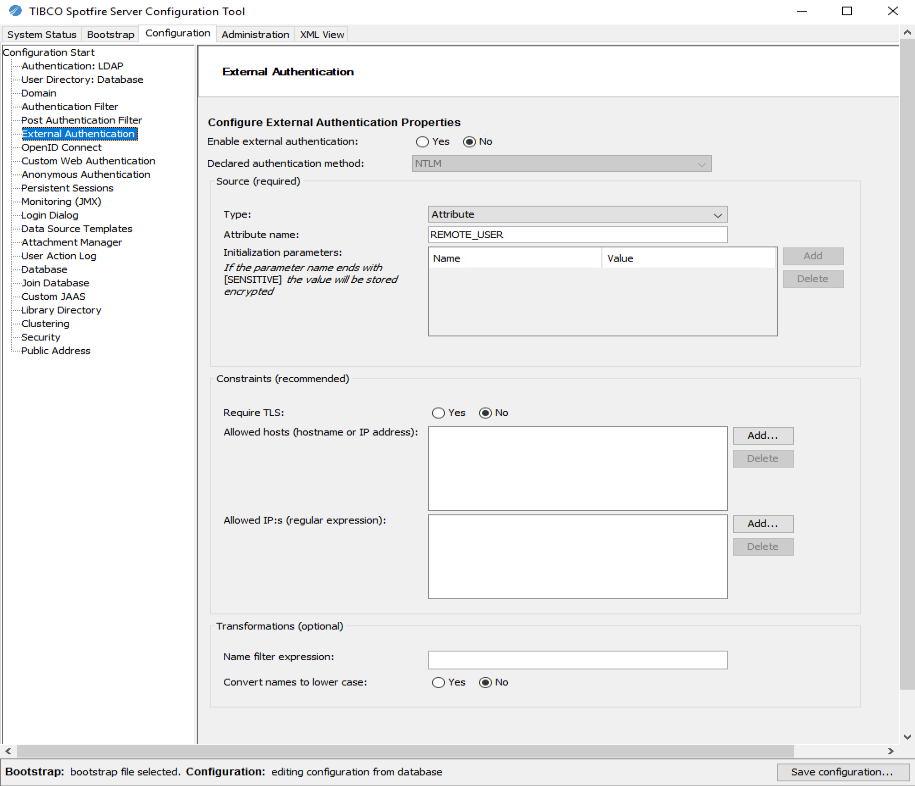The height and width of the screenshot is (786, 915).
Task: Click the TIBCO Spotfire app icon in title bar
Action: (x=15, y=11)
